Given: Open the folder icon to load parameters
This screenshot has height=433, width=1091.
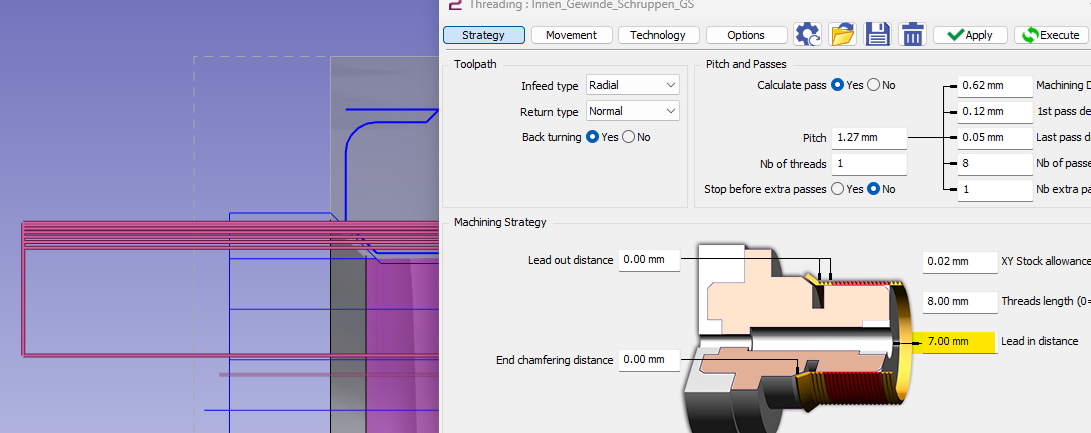Looking at the screenshot, I should click(x=843, y=35).
